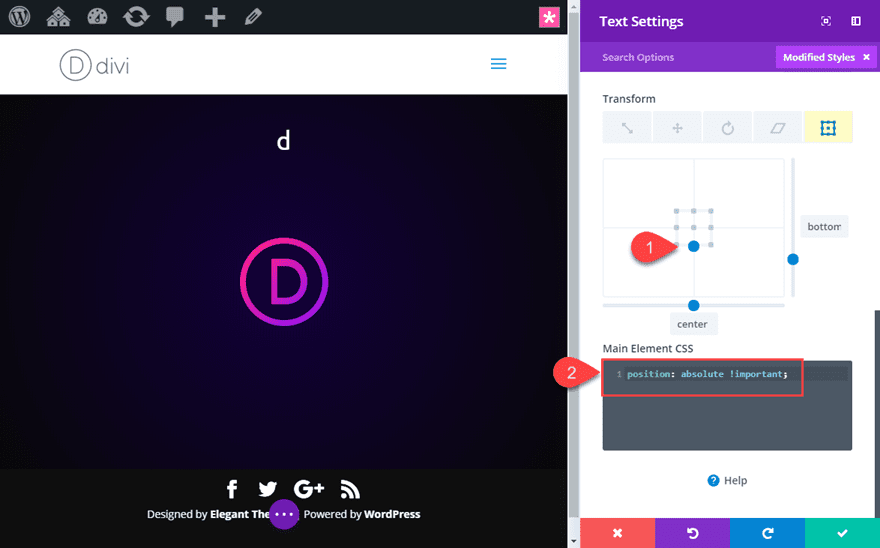
Task: Follow the WordPress footer link
Action: click(x=392, y=514)
